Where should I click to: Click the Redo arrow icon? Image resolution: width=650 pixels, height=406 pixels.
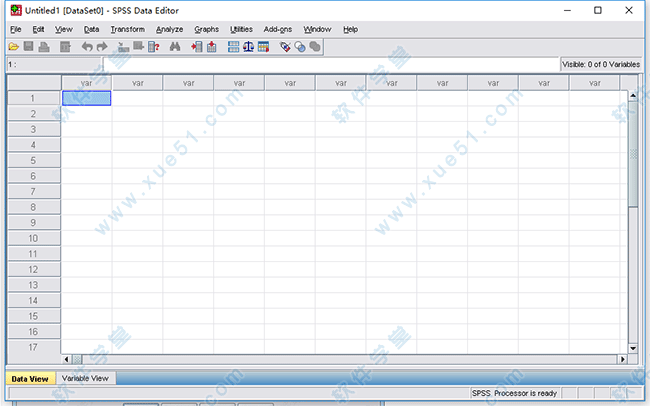pos(102,47)
